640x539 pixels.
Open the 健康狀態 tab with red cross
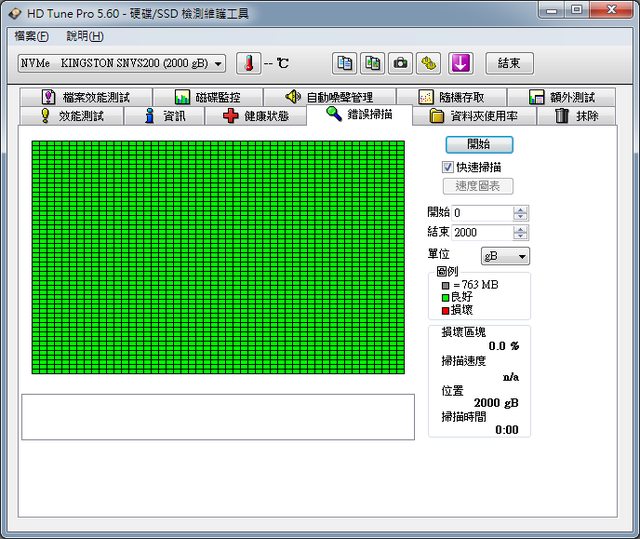click(257, 116)
